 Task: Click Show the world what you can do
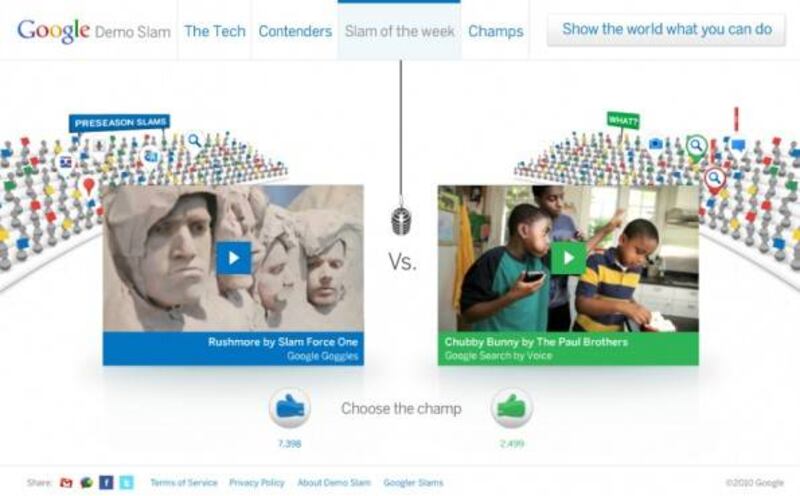[x=666, y=30]
